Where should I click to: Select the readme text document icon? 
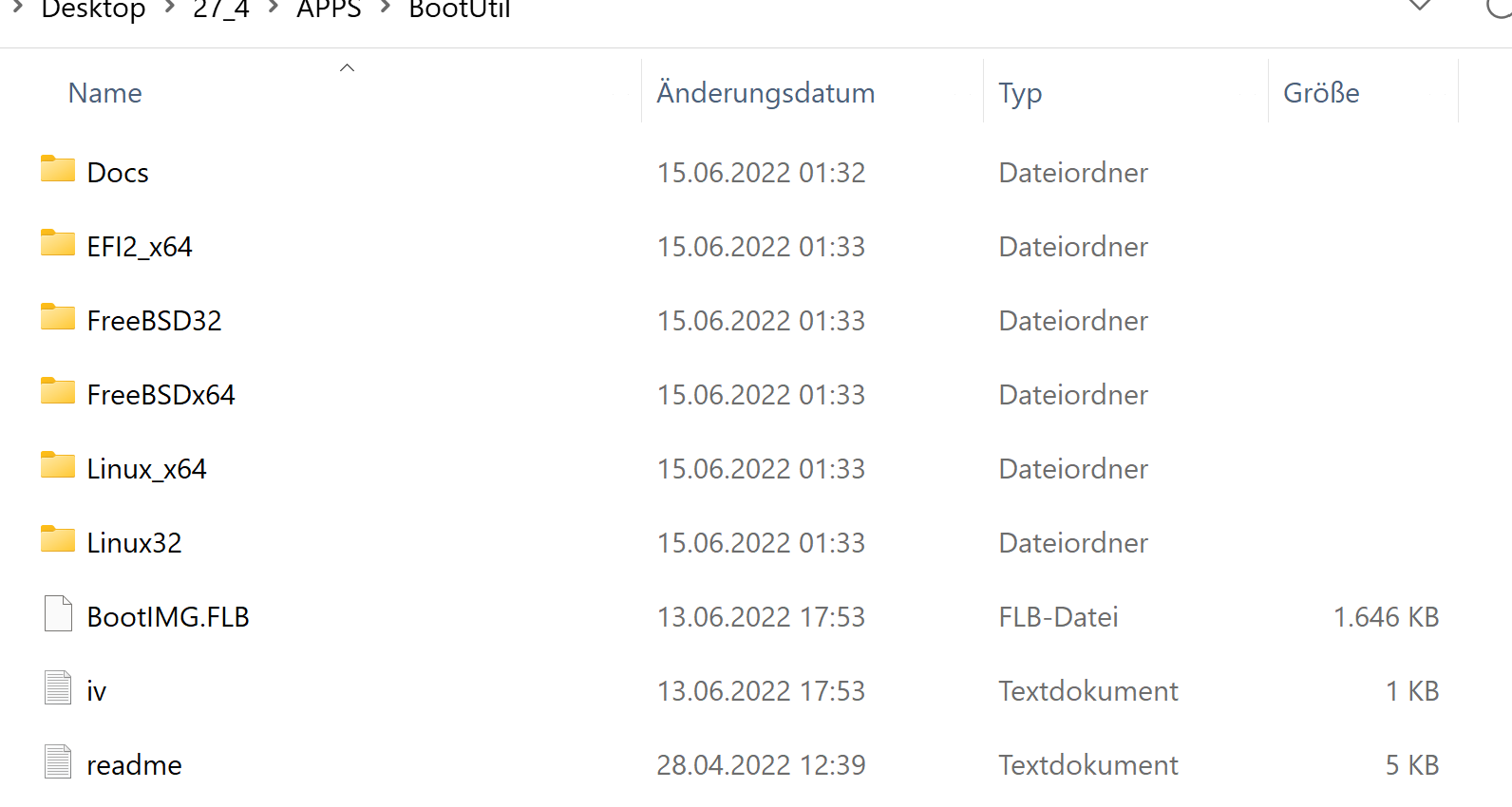pos(58,761)
